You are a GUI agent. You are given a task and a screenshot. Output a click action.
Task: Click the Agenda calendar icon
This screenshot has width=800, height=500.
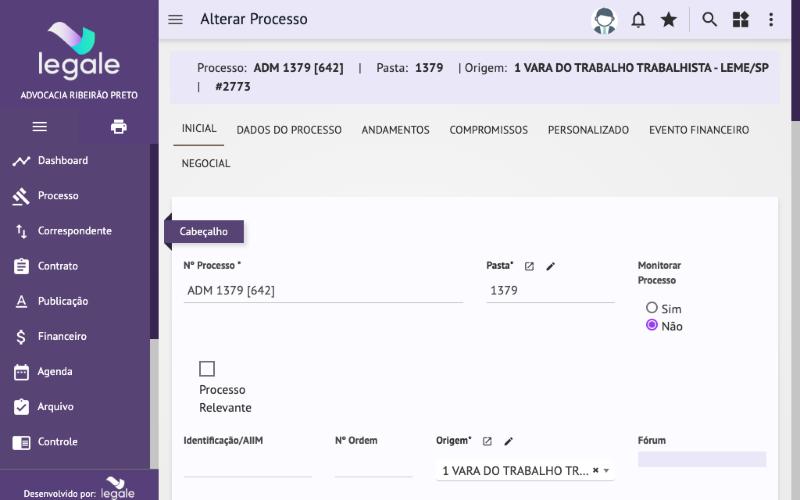21,372
